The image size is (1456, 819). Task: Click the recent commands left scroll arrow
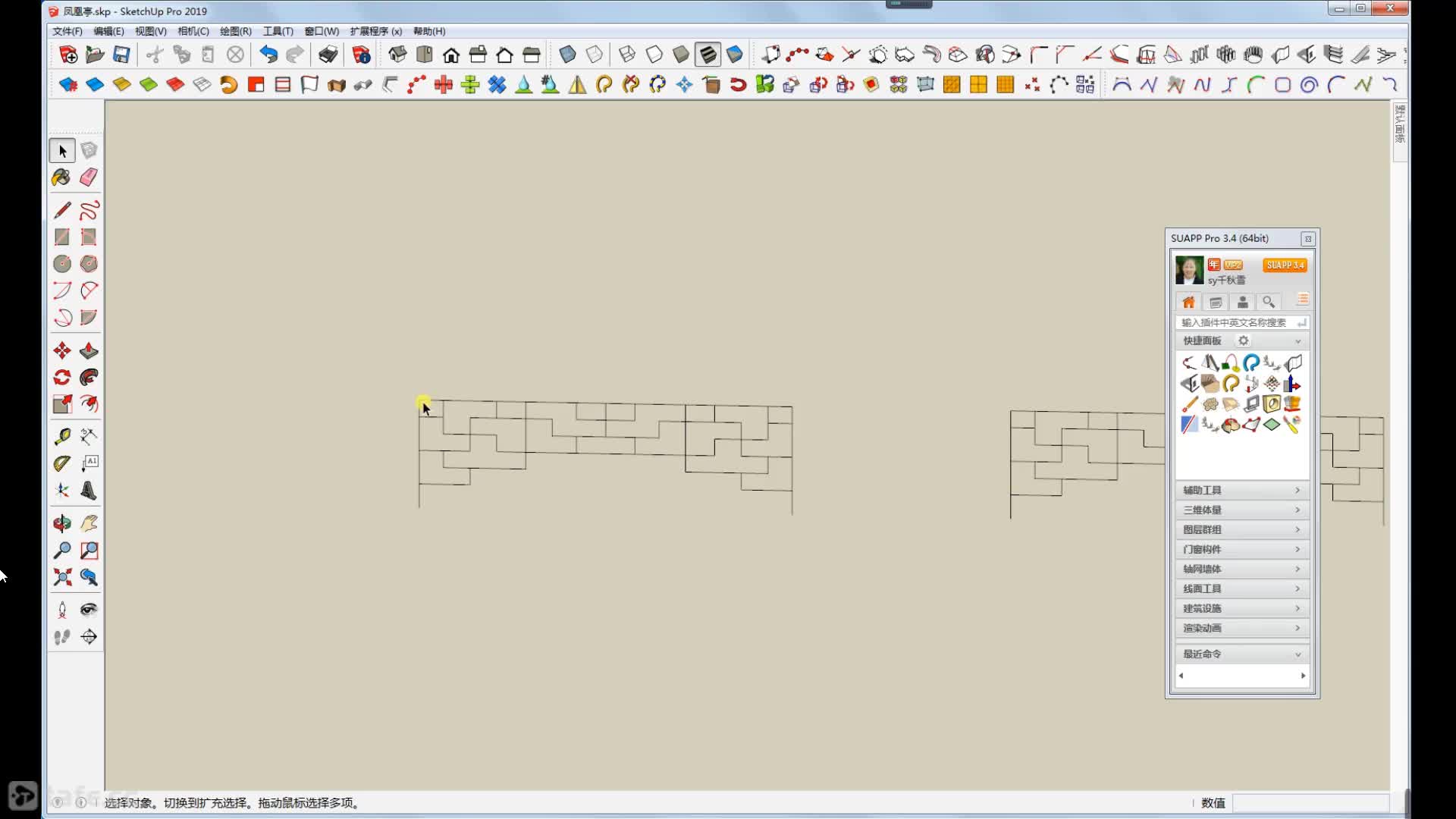click(1181, 676)
